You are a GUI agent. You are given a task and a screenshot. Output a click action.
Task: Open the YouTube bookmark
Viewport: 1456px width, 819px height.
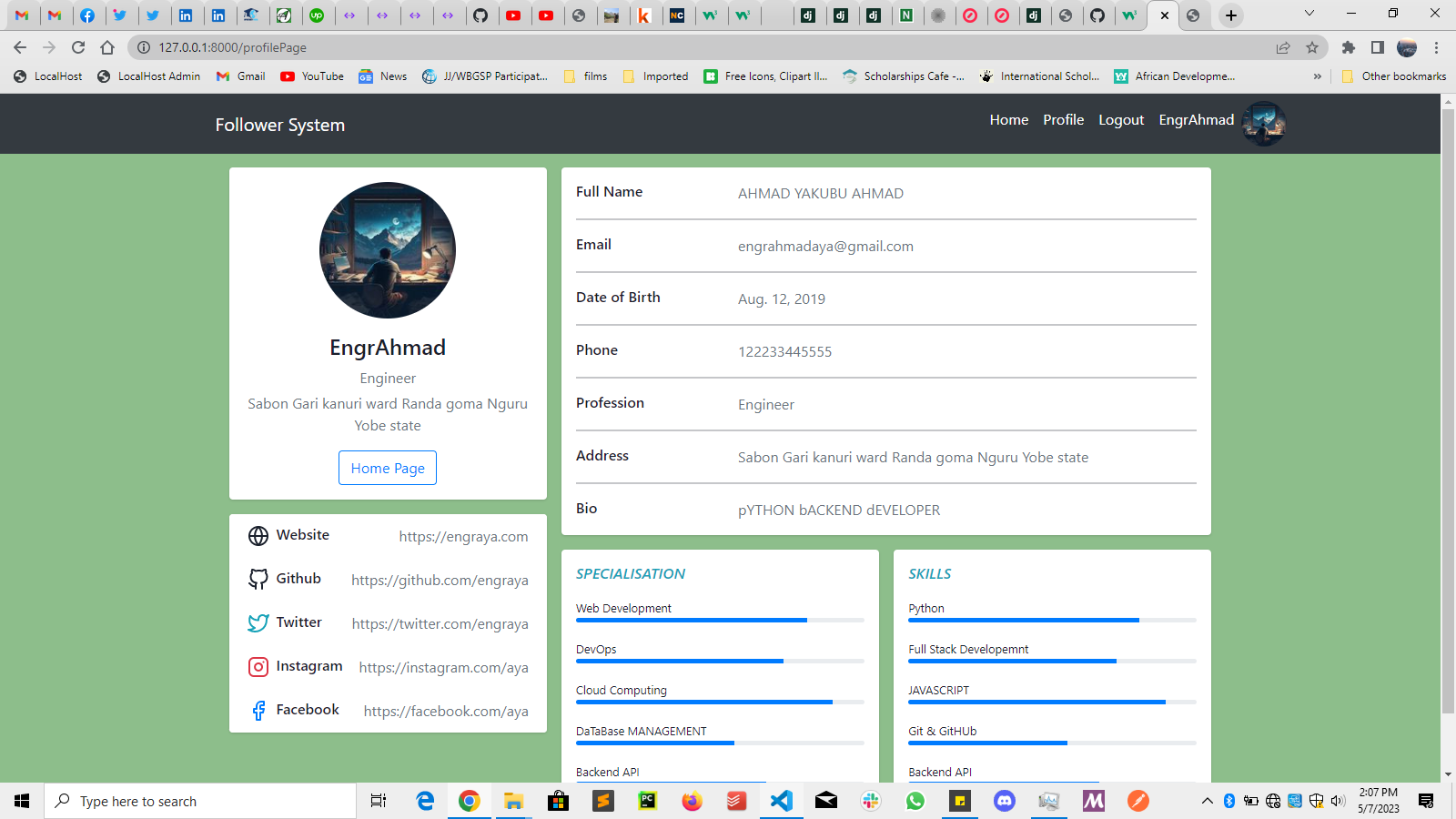pos(311,76)
